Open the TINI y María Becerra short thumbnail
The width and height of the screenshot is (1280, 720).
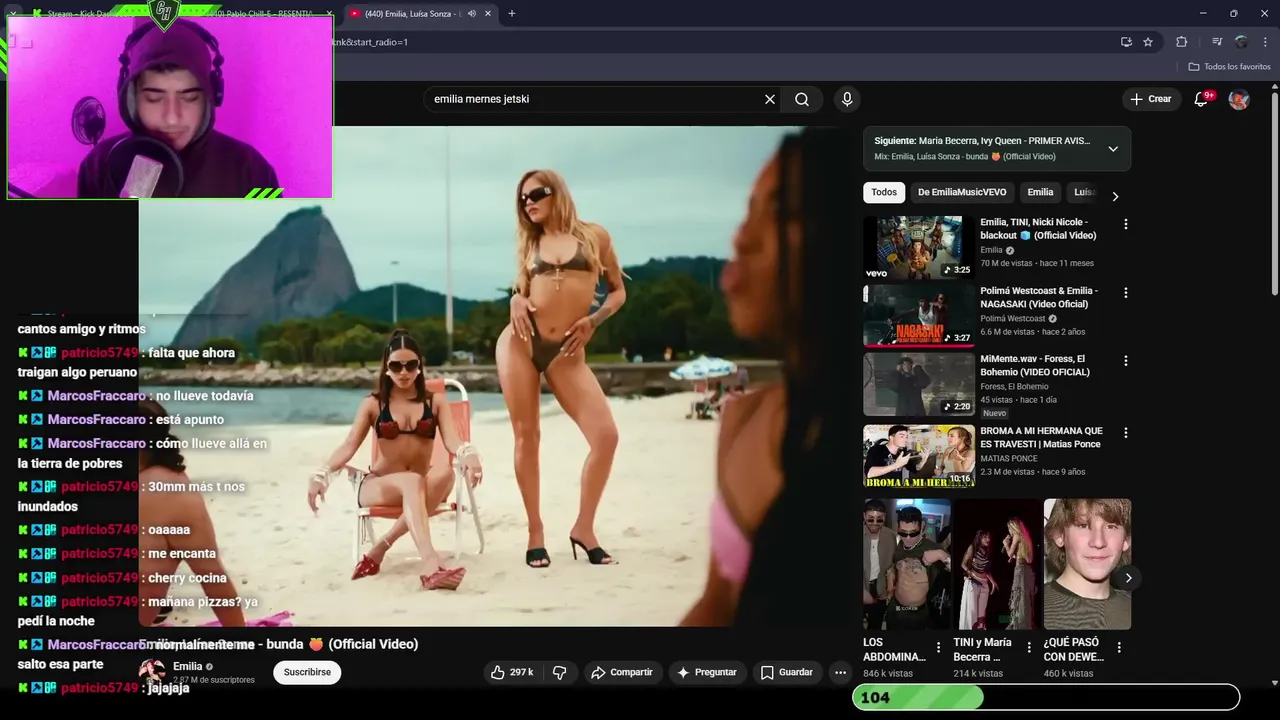(997, 564)
